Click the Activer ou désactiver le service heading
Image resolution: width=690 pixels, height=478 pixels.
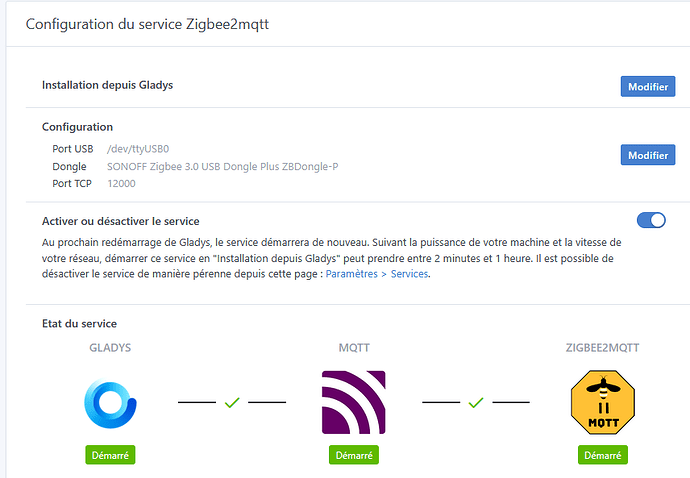tap(120, 220)
